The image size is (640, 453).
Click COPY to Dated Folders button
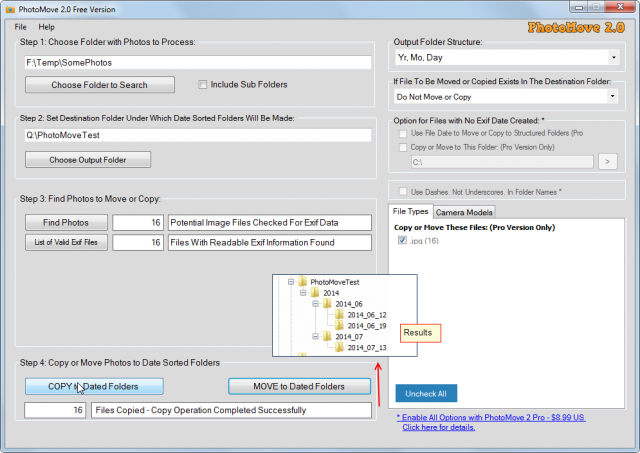point(94,386)
